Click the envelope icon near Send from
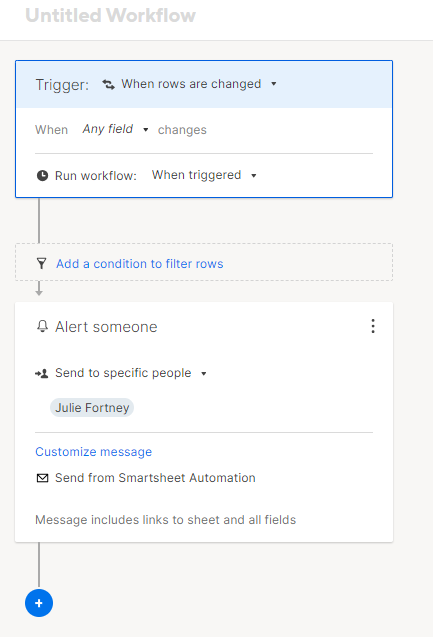Screen dimensions: 433x637 point(42,478)
